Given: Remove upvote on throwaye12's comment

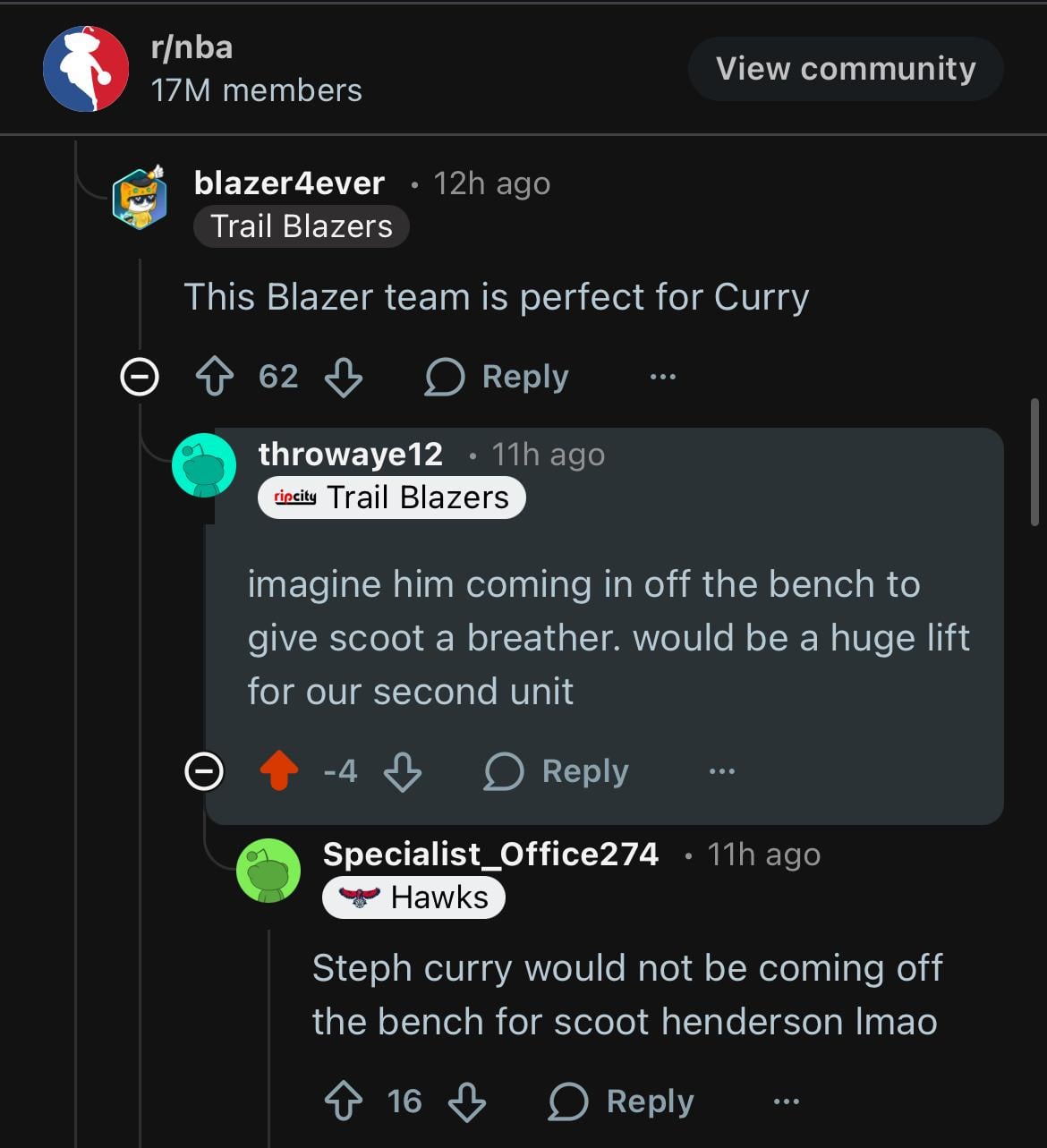Looking at the screenshot, I should pos(279,770).
